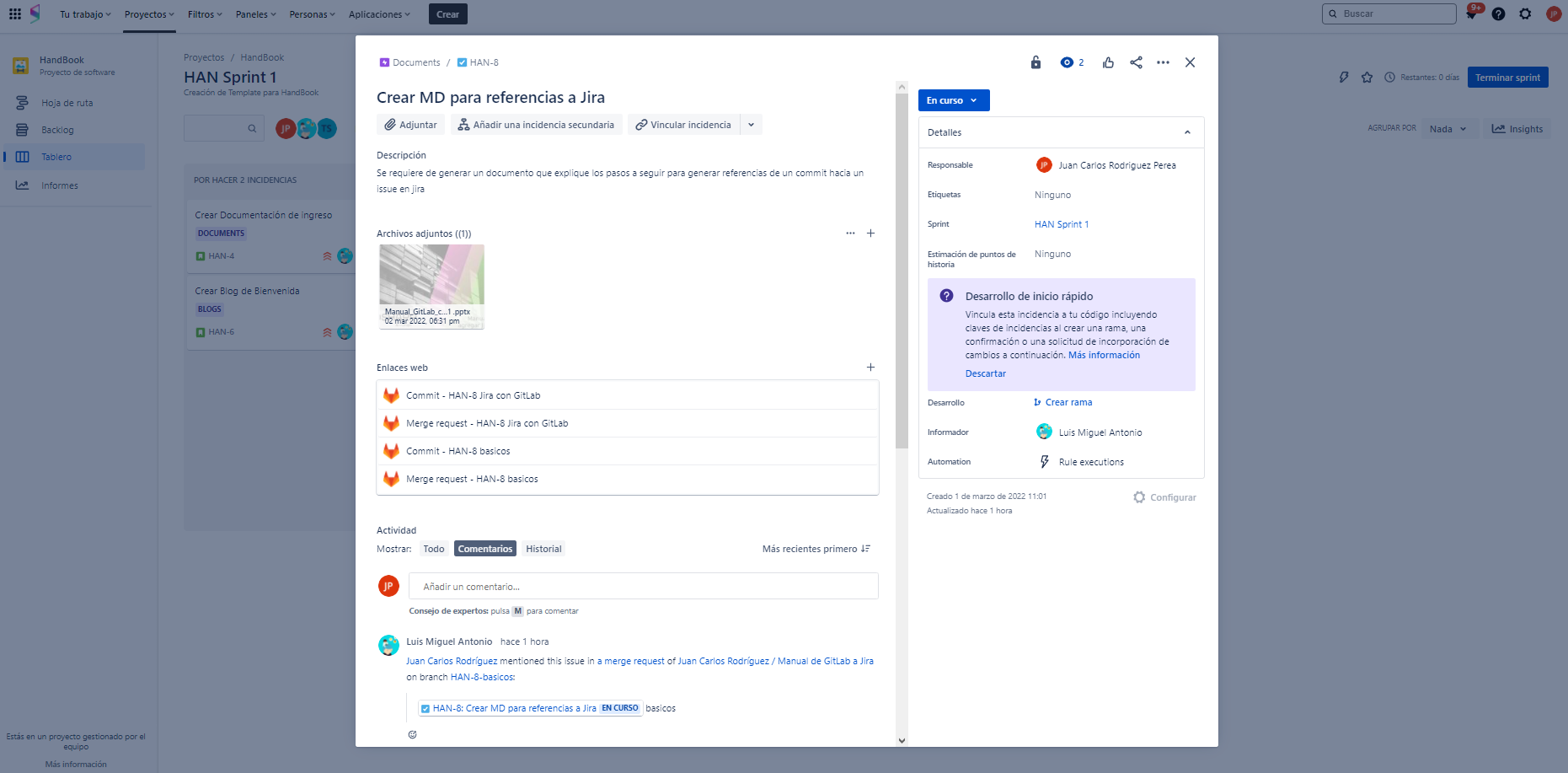Add a web link with plus icon
Screen dimensions: 1568x773
point(870,368)
